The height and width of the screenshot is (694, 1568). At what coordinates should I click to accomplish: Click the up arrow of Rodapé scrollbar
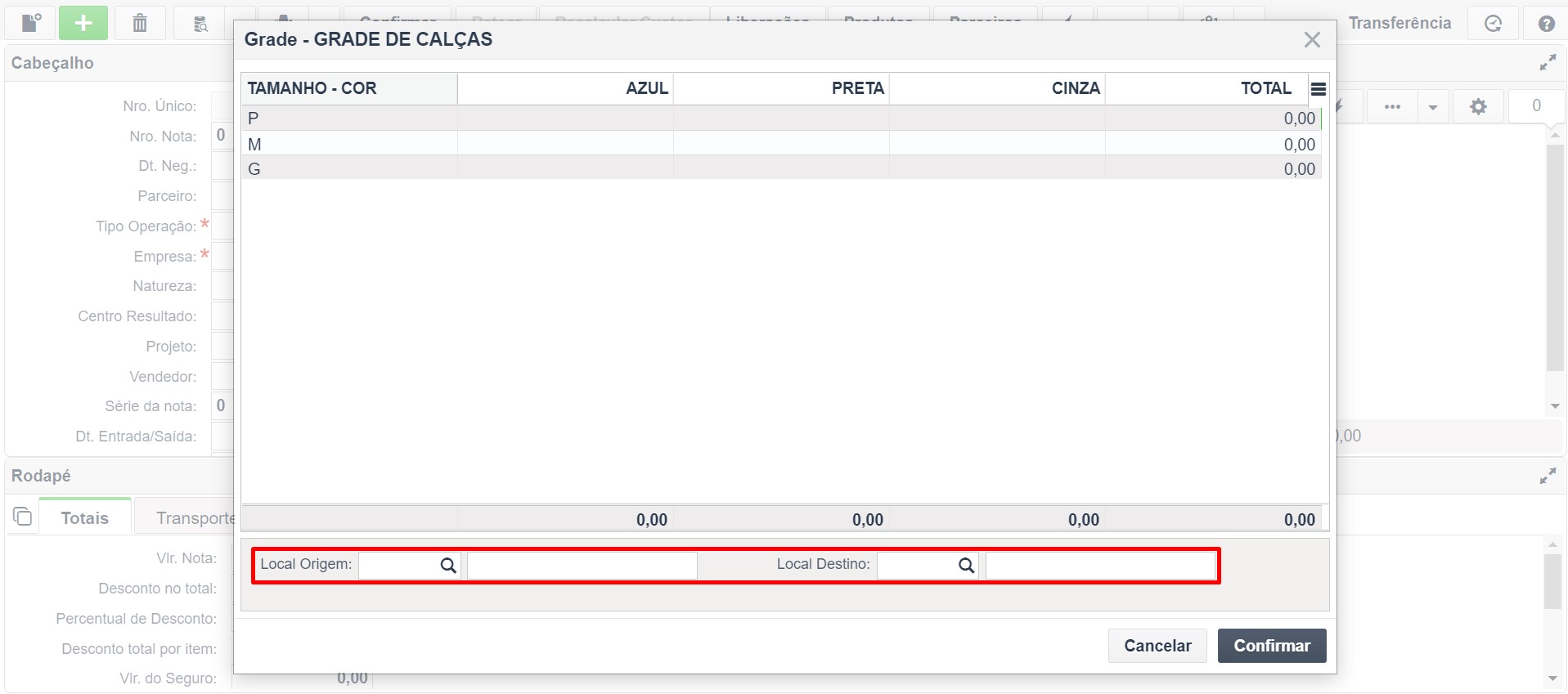click(1552, 544)
